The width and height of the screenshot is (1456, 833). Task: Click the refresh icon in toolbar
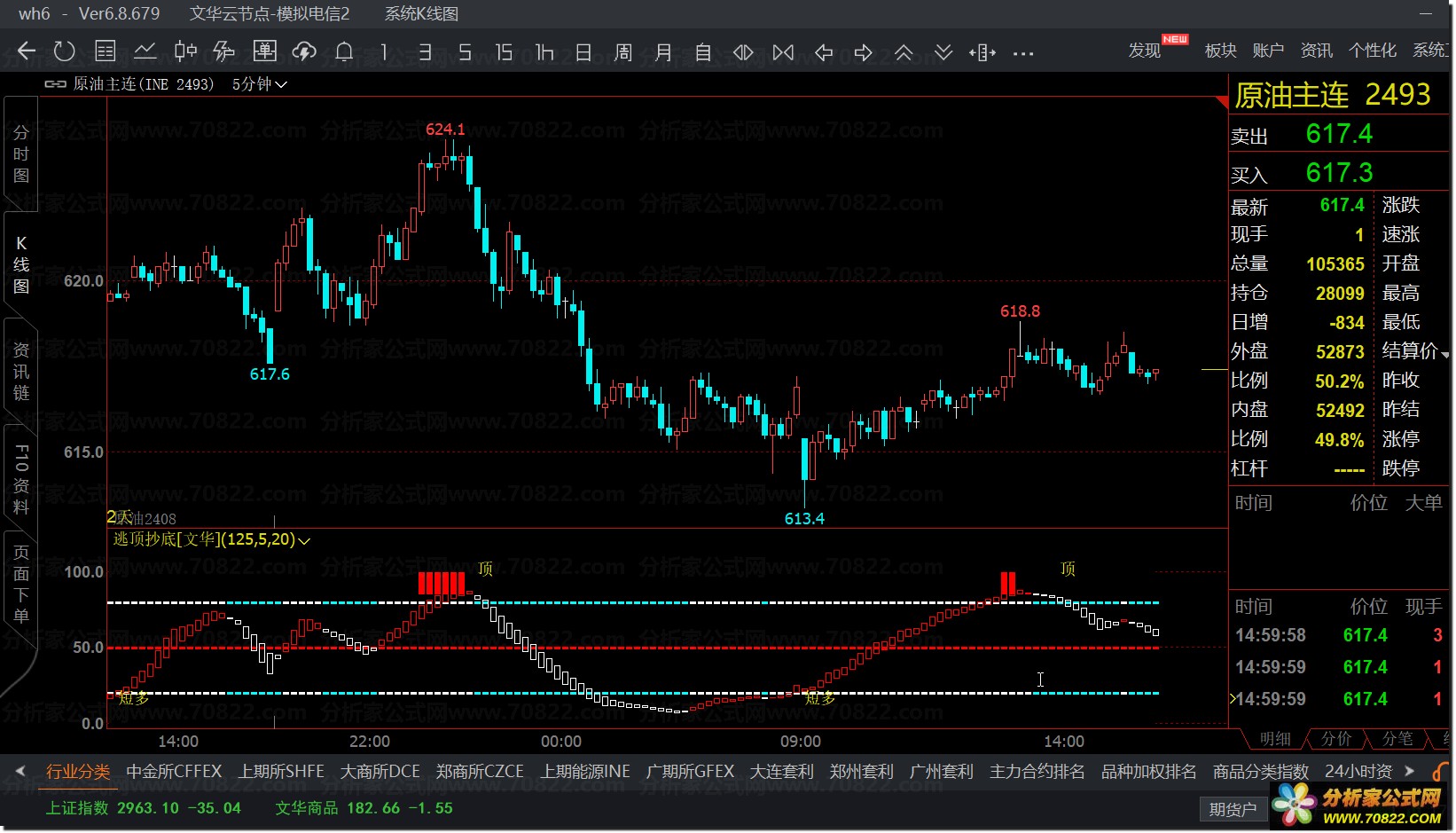pyautogui.click(x=64, y=51)
